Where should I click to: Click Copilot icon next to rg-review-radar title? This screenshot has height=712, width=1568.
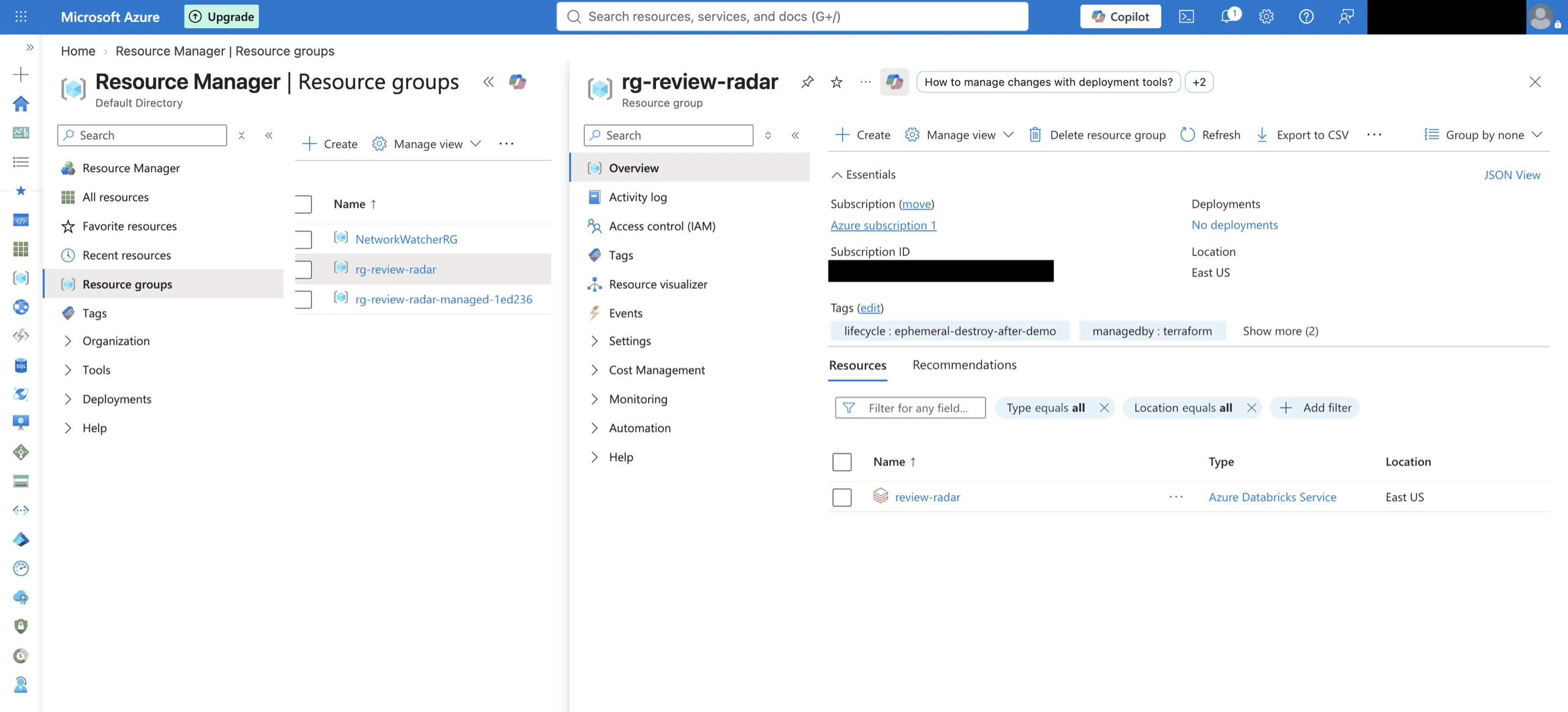point(894,81)
